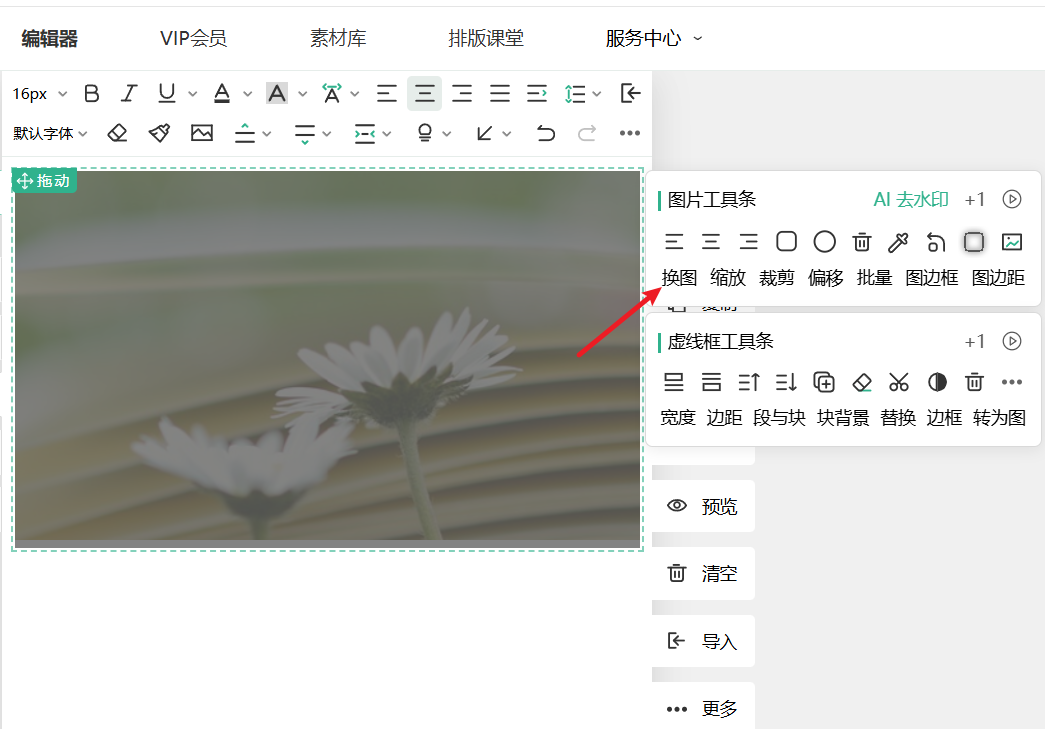1045x729 pixels.
Task: Click the AI 去水印 link
Action: click(910, 199)
